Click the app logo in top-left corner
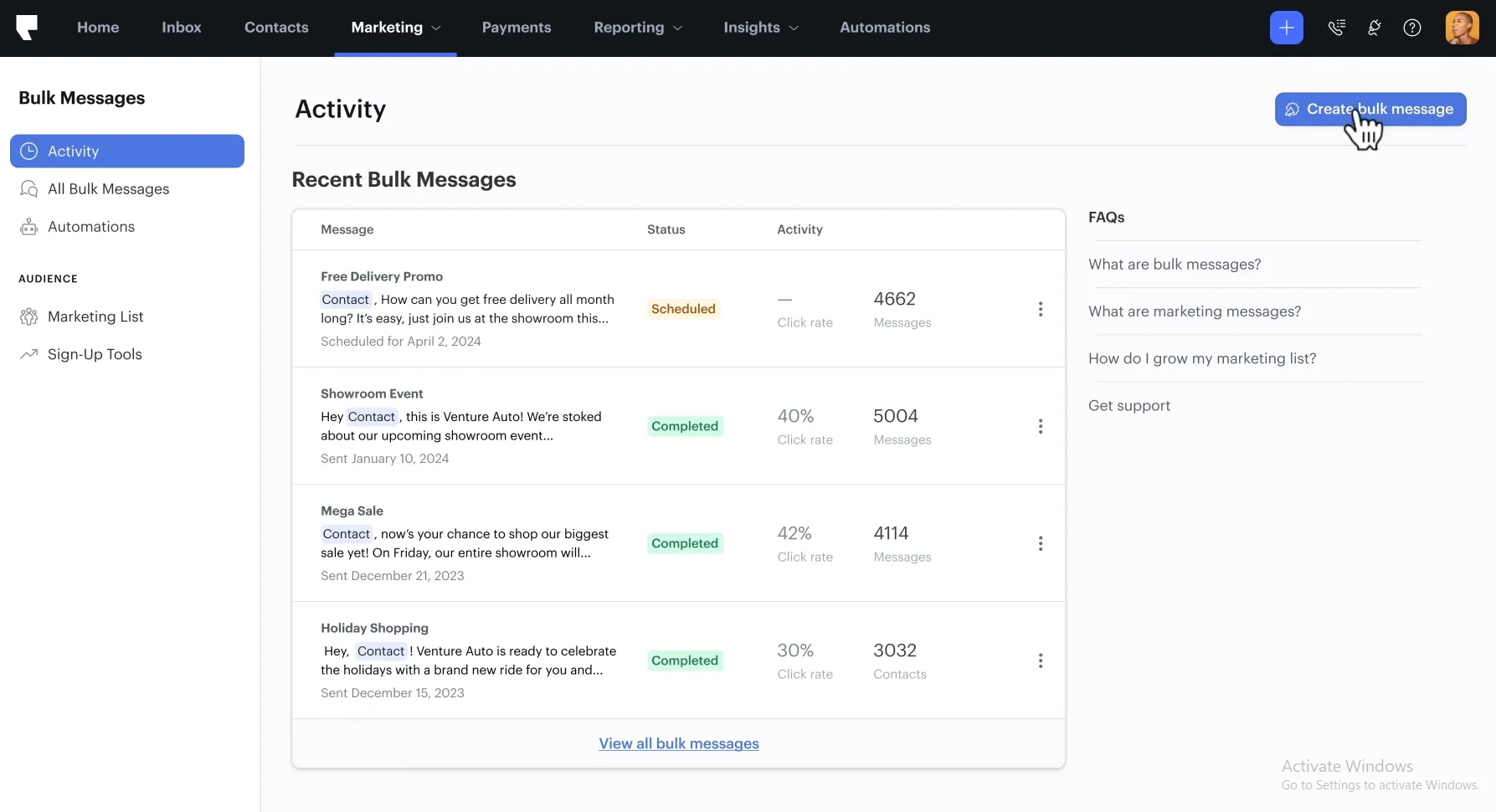 (27, 28)
